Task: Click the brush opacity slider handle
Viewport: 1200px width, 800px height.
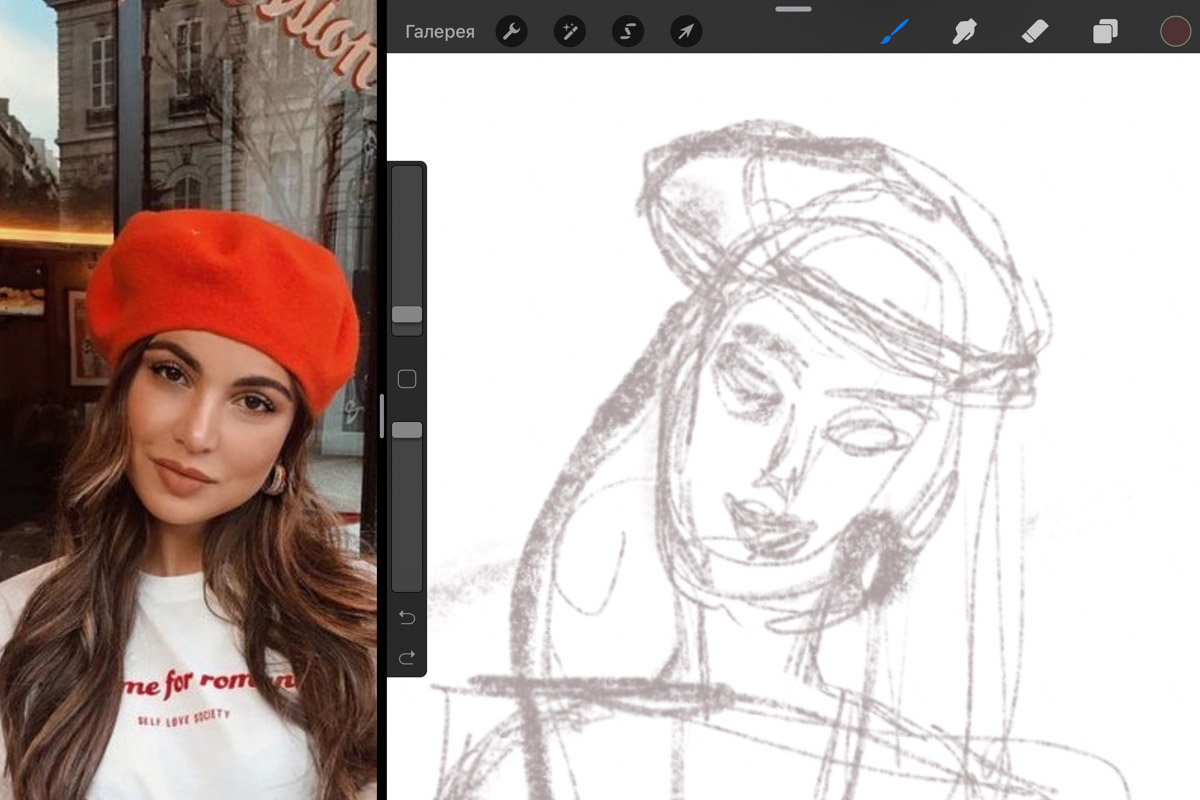Action: [407, 430]
